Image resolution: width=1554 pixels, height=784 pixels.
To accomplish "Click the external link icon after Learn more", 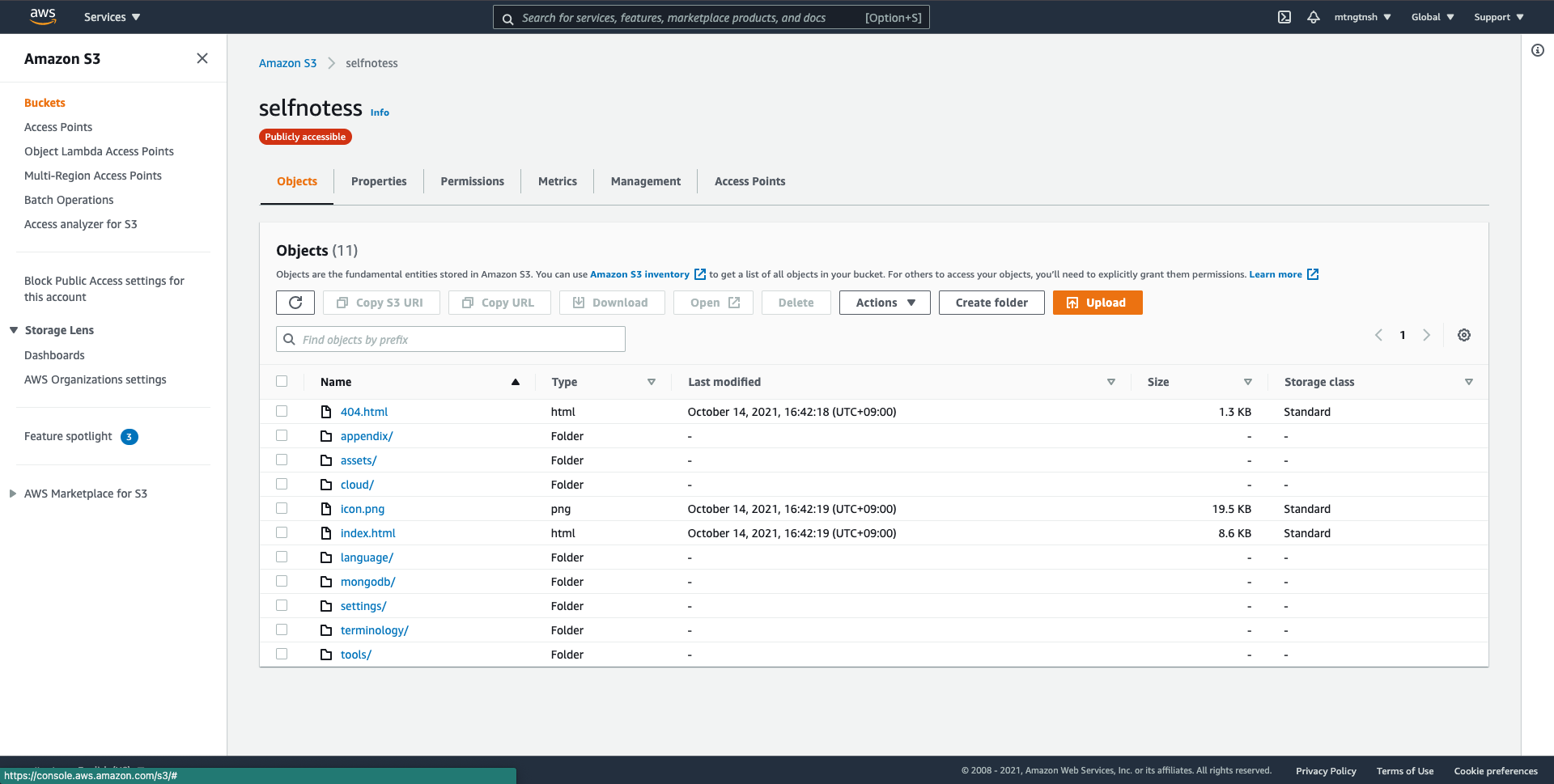I will (1313, 274).
